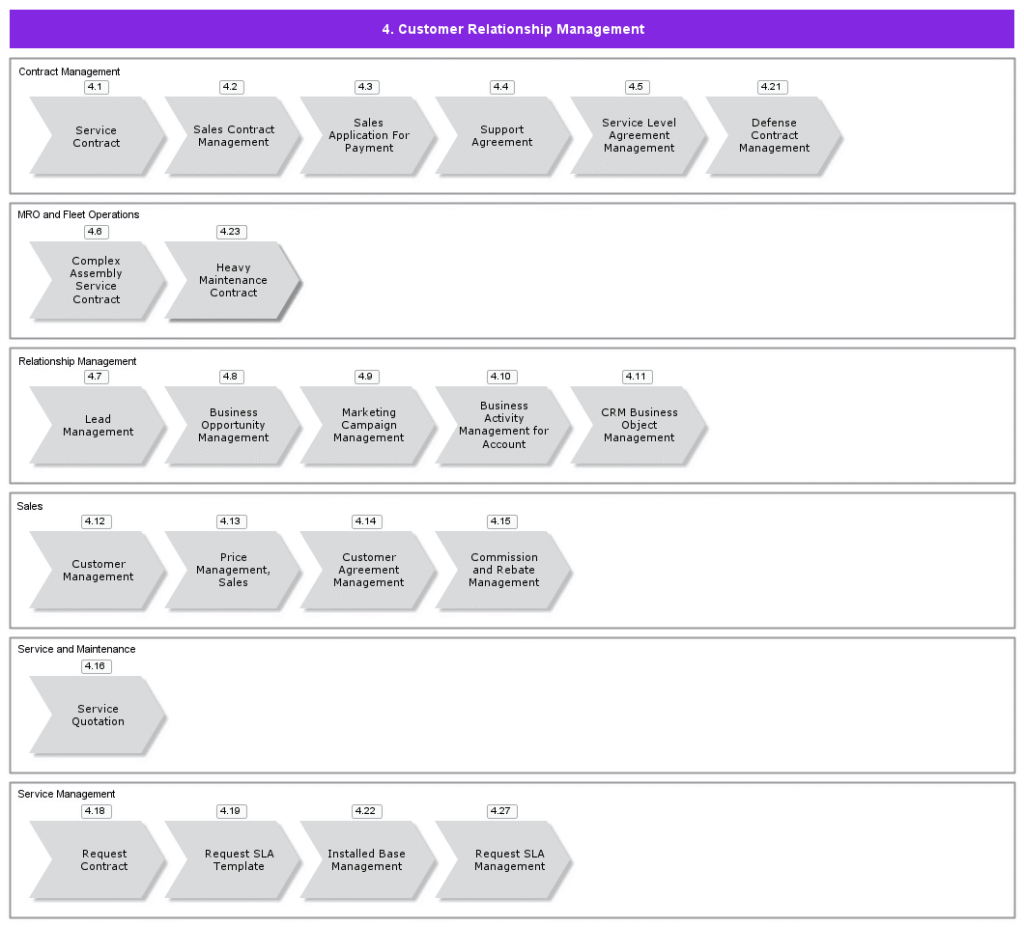Click the Installed Base Management chevron
This screenshot has width=1024, height=927.
[367, 861]
